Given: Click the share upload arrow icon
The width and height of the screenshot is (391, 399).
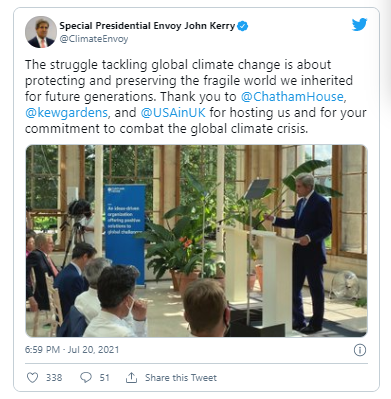Looking at the screenshot, I should [x=131, y=378].
